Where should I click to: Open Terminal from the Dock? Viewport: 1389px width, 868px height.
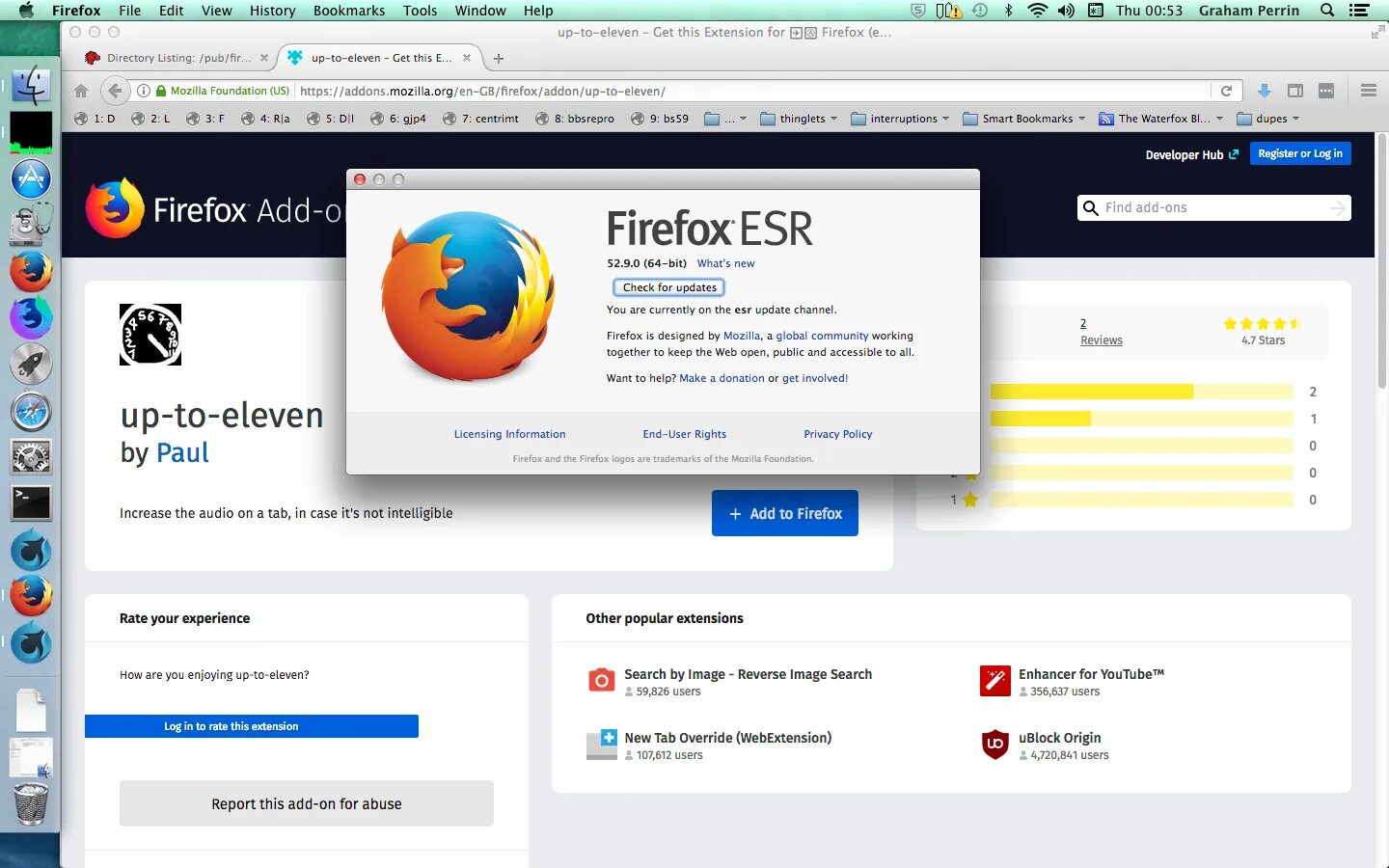point(31,502)
